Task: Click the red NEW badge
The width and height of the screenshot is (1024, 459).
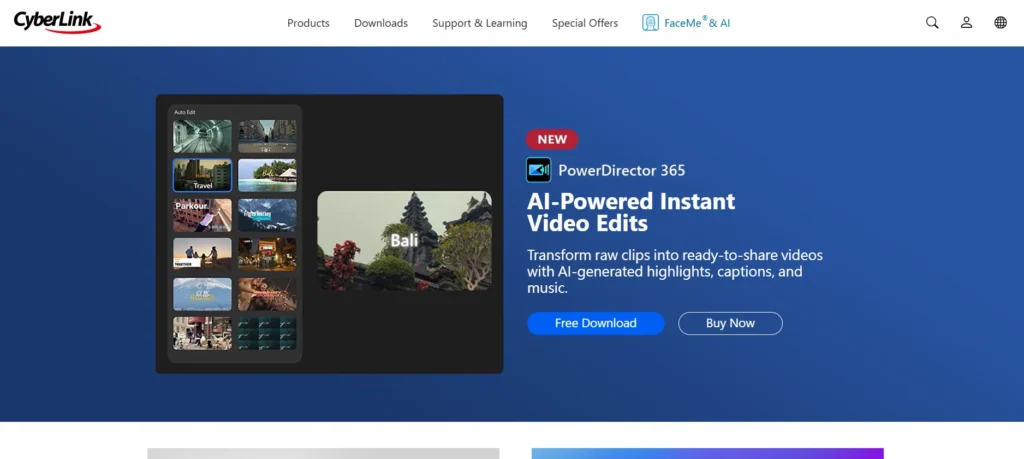Action: [x=552, y=139]
